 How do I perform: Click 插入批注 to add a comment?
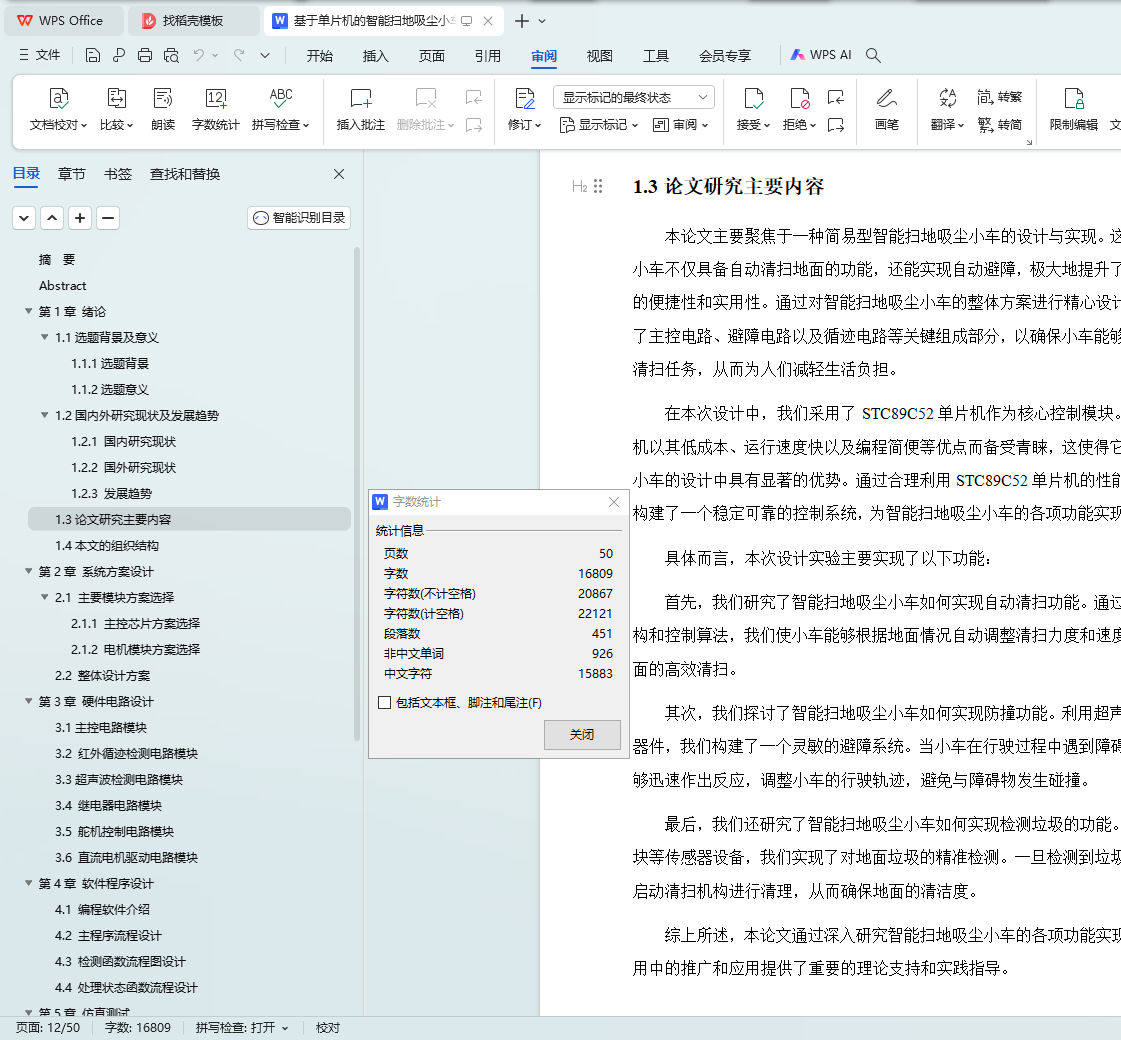coord(360,109)
